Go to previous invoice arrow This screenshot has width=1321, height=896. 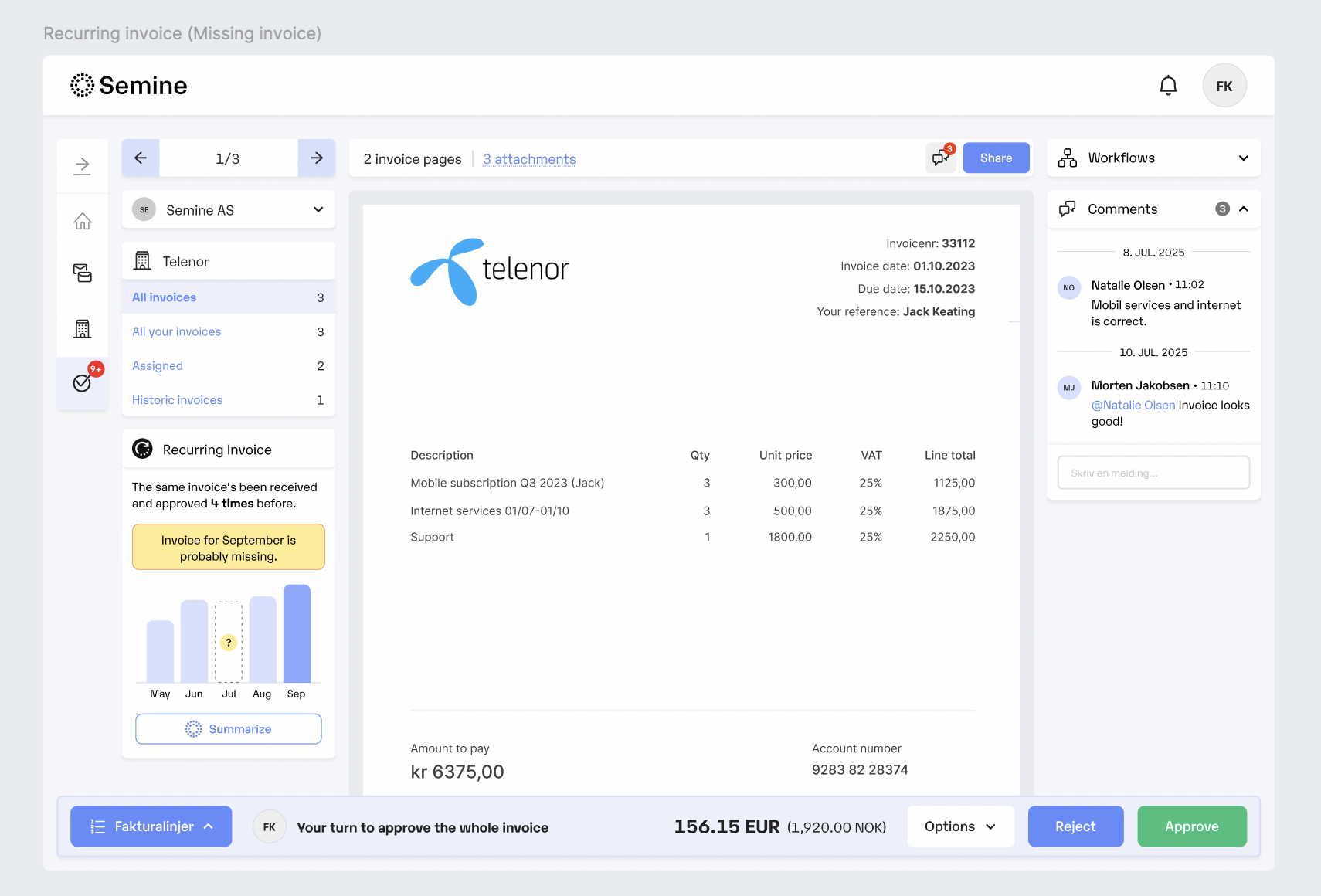point(141,158)
